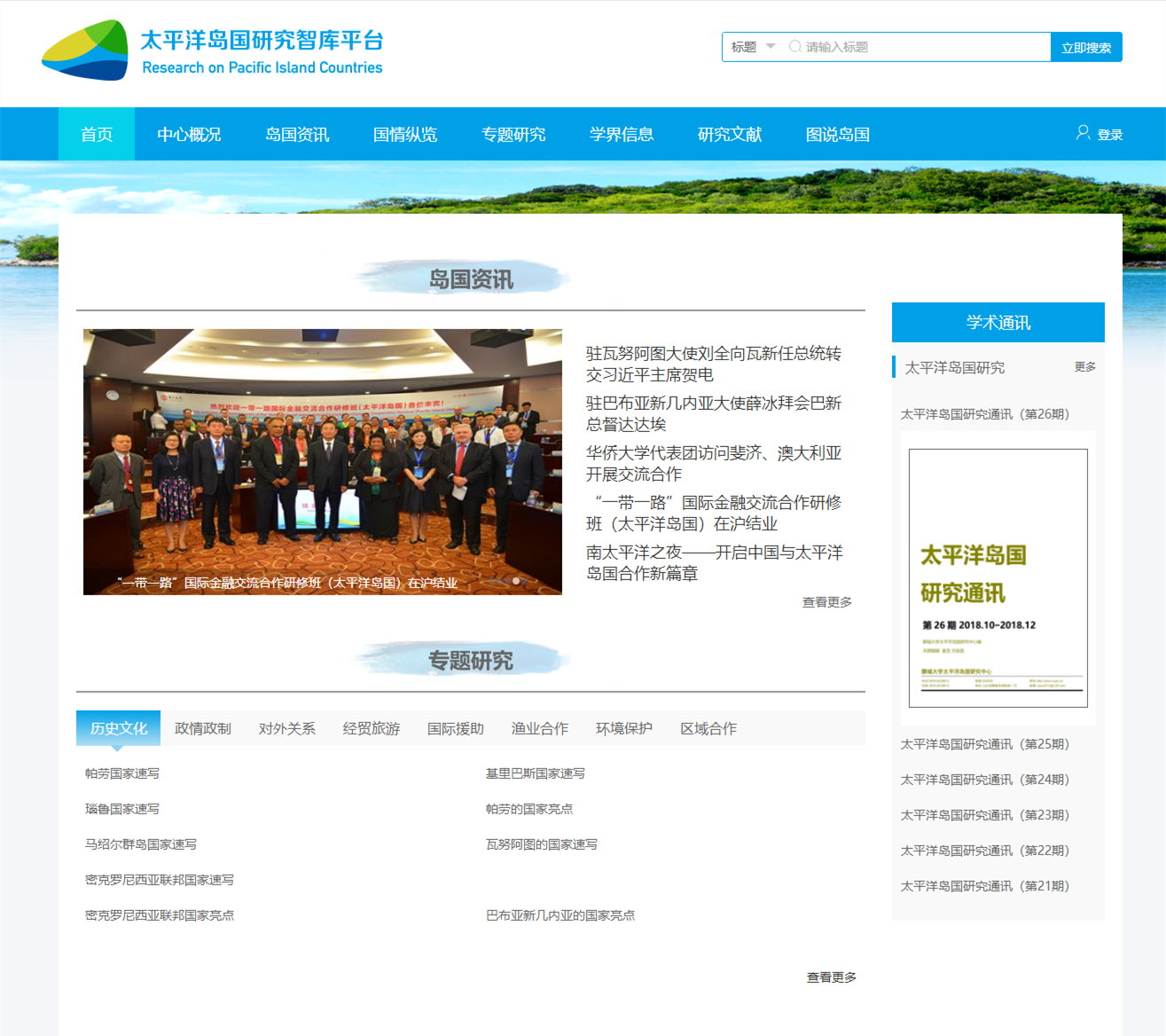Click the magnifier icon in search box
Viewport: 1166px width, 1036px height.
tap(794, 47)
